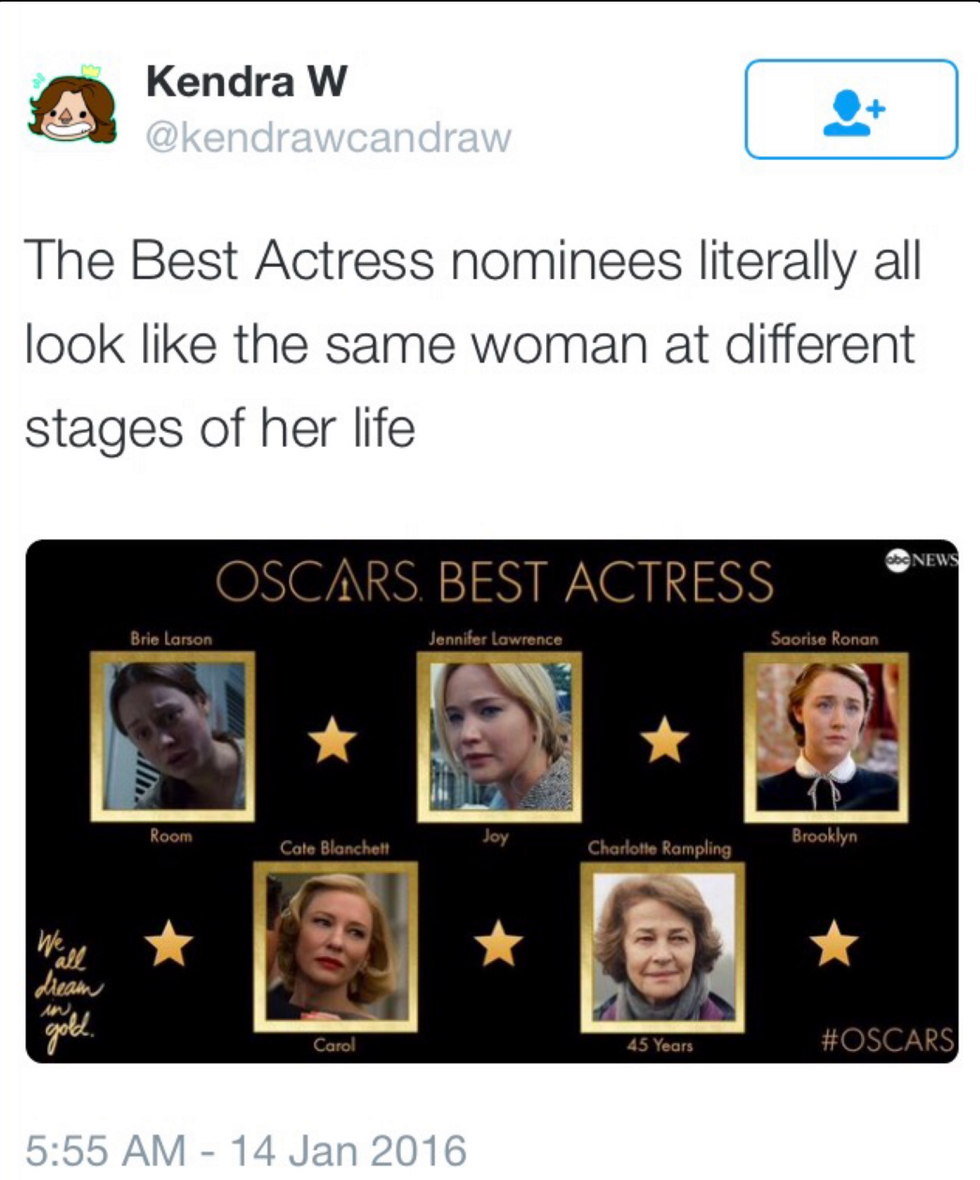Click the star left of Cate Blanchett's photo
The height and width of the screenshot is (1180, 980).
pos(169,945)
